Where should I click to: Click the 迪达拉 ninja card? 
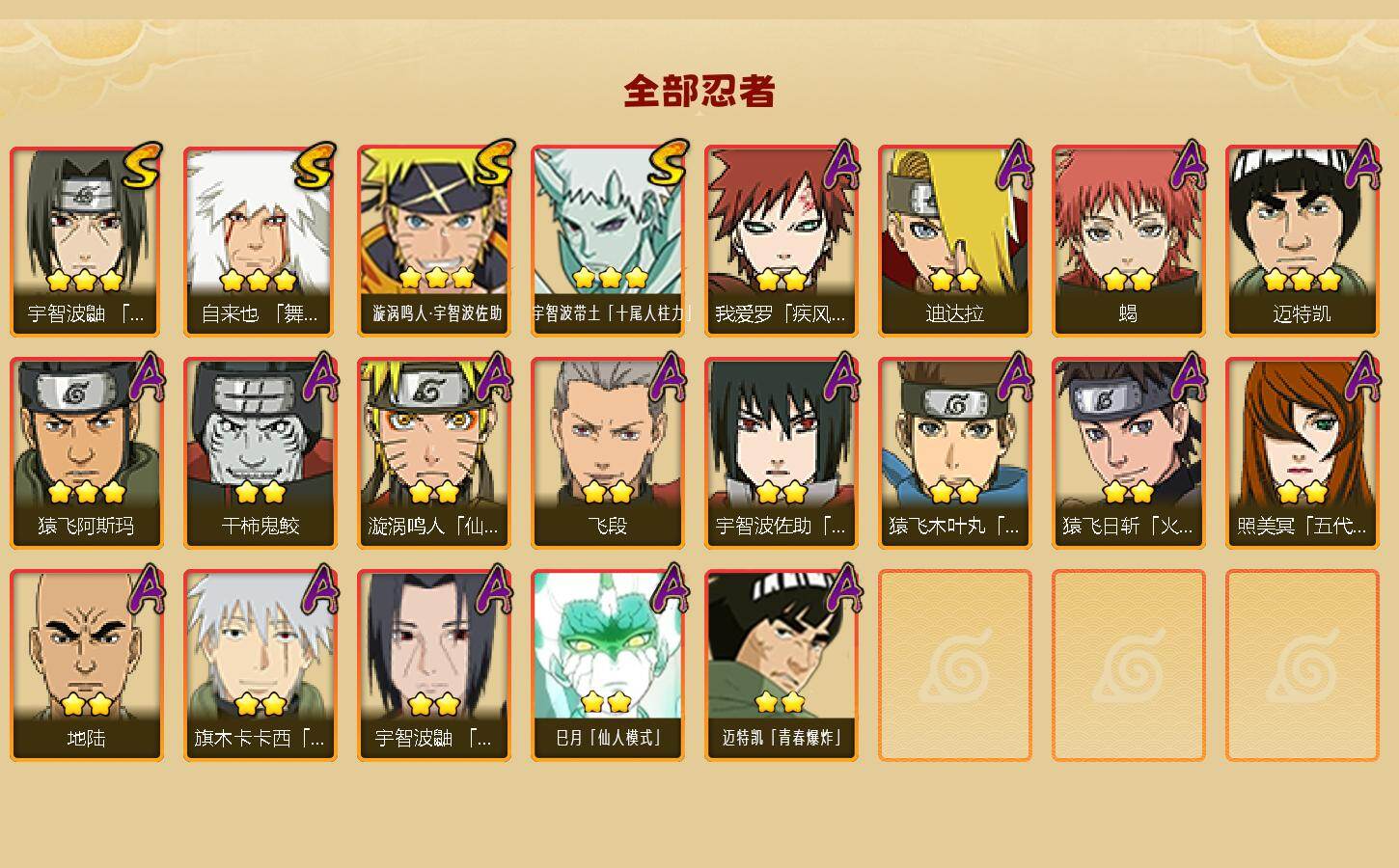(x=954, y=241)
